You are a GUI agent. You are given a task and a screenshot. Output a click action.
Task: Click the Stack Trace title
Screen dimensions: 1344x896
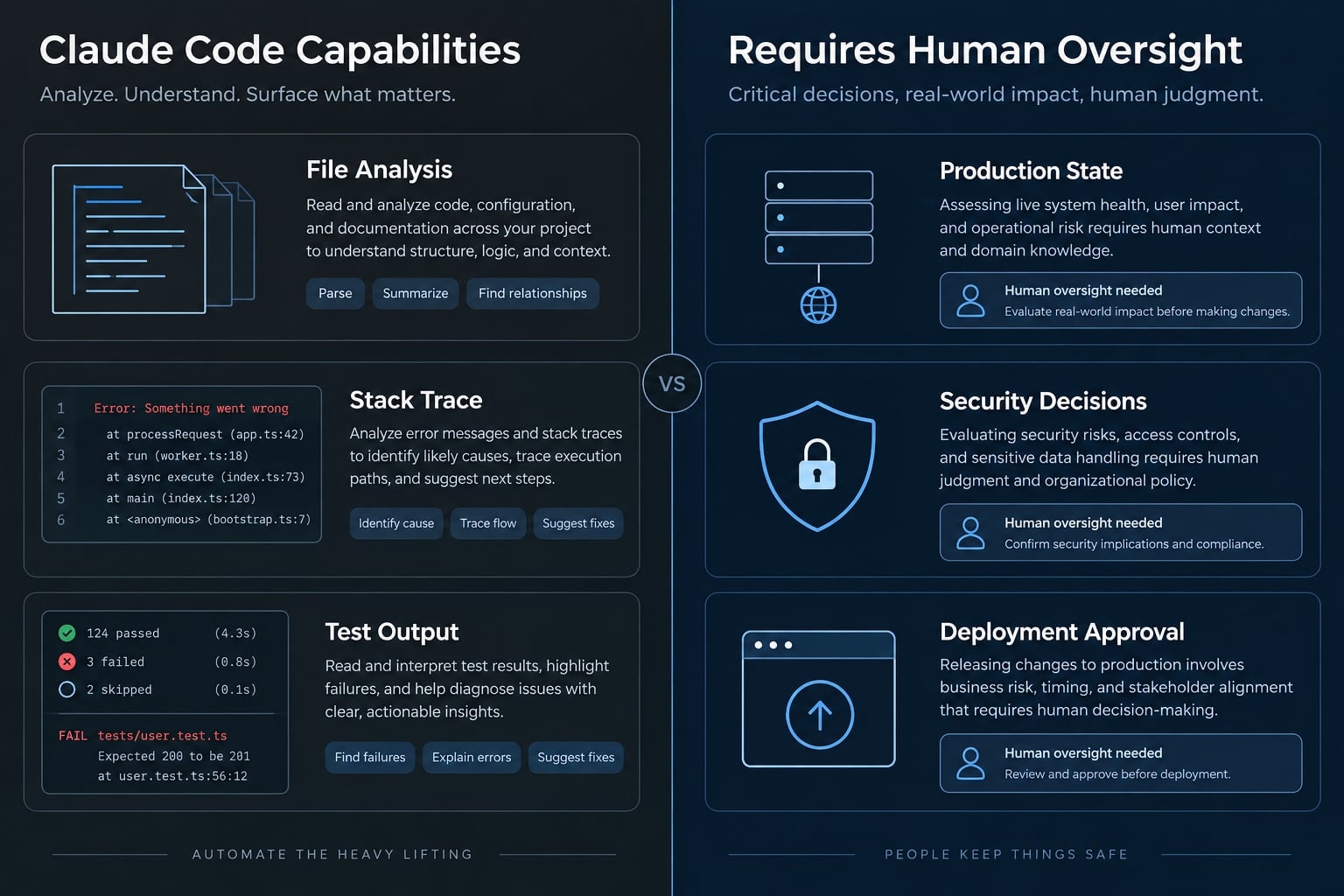click(416, 400)
